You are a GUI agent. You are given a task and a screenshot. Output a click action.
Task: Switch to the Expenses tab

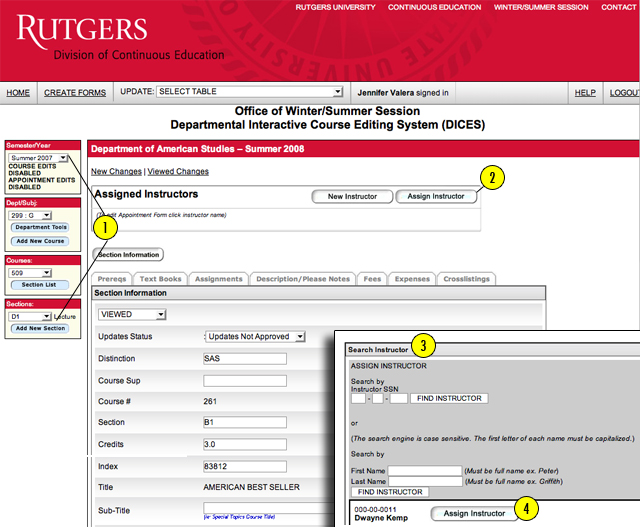412,279
